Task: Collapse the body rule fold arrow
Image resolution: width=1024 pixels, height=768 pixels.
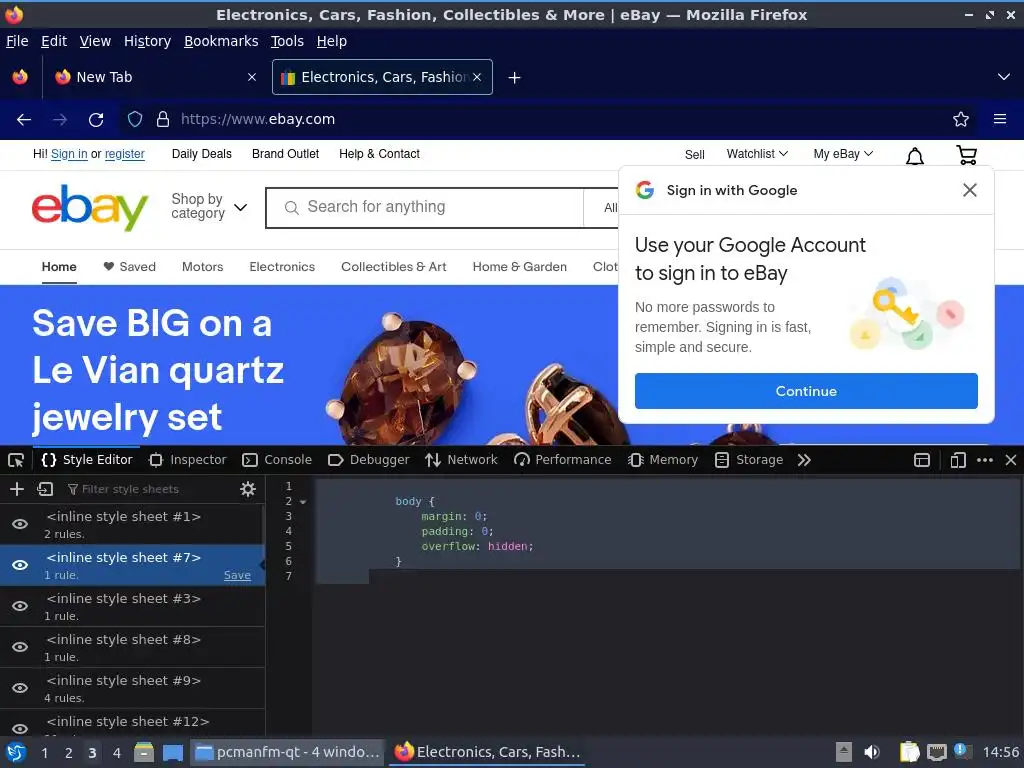Action: [303, 502]
